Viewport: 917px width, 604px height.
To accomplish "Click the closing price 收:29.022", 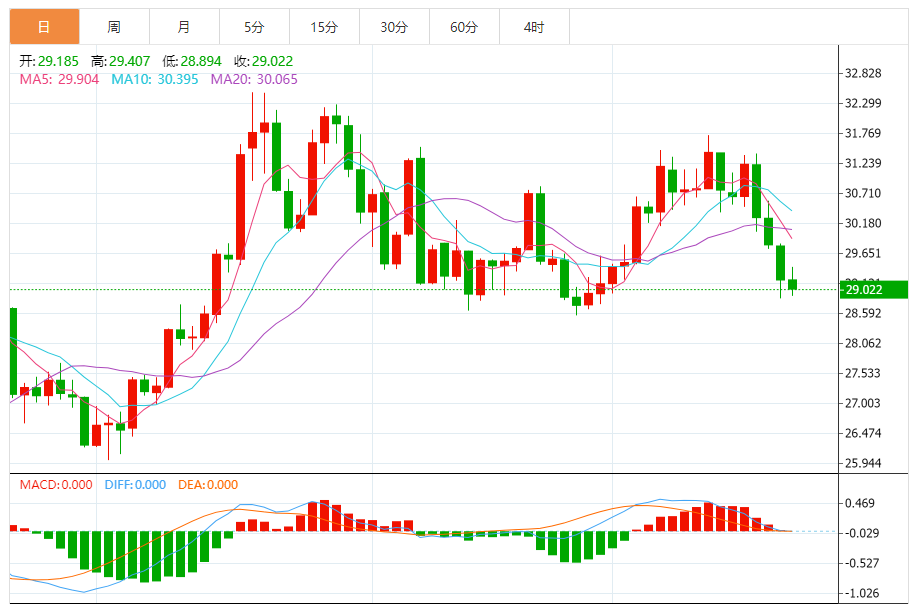I will coord(263,61).
